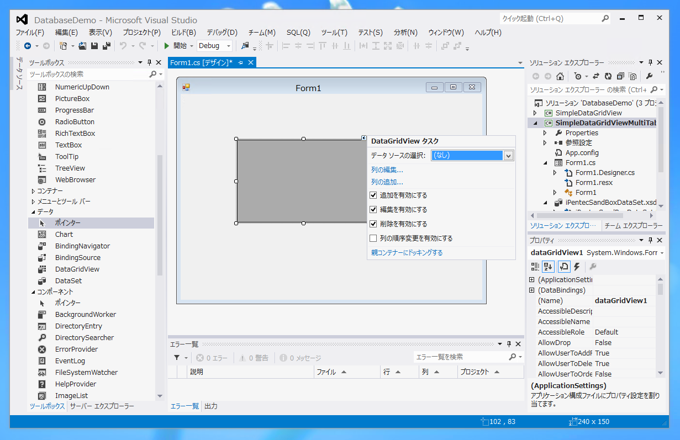Viewport: 680px width, 440px height.
Task: Select the WebBrowser control
Action: click(x=75, y=180)
